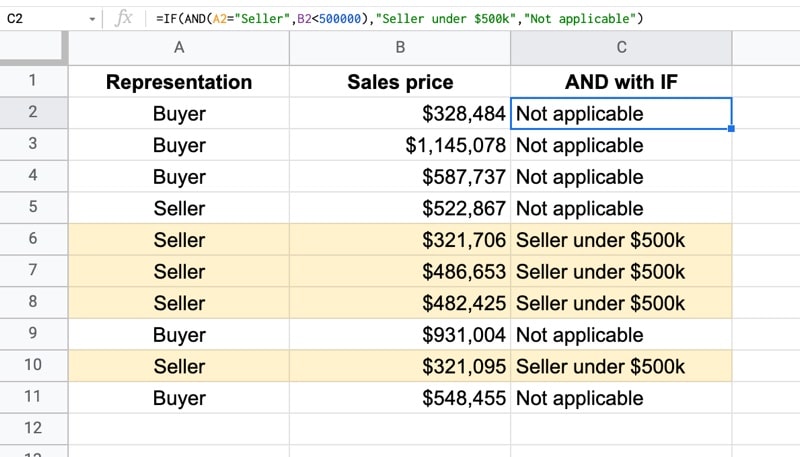This screenshot has width=800, height=457.
Task: Click 'Seller under $500k' in row 10
Action: (621, 366)
